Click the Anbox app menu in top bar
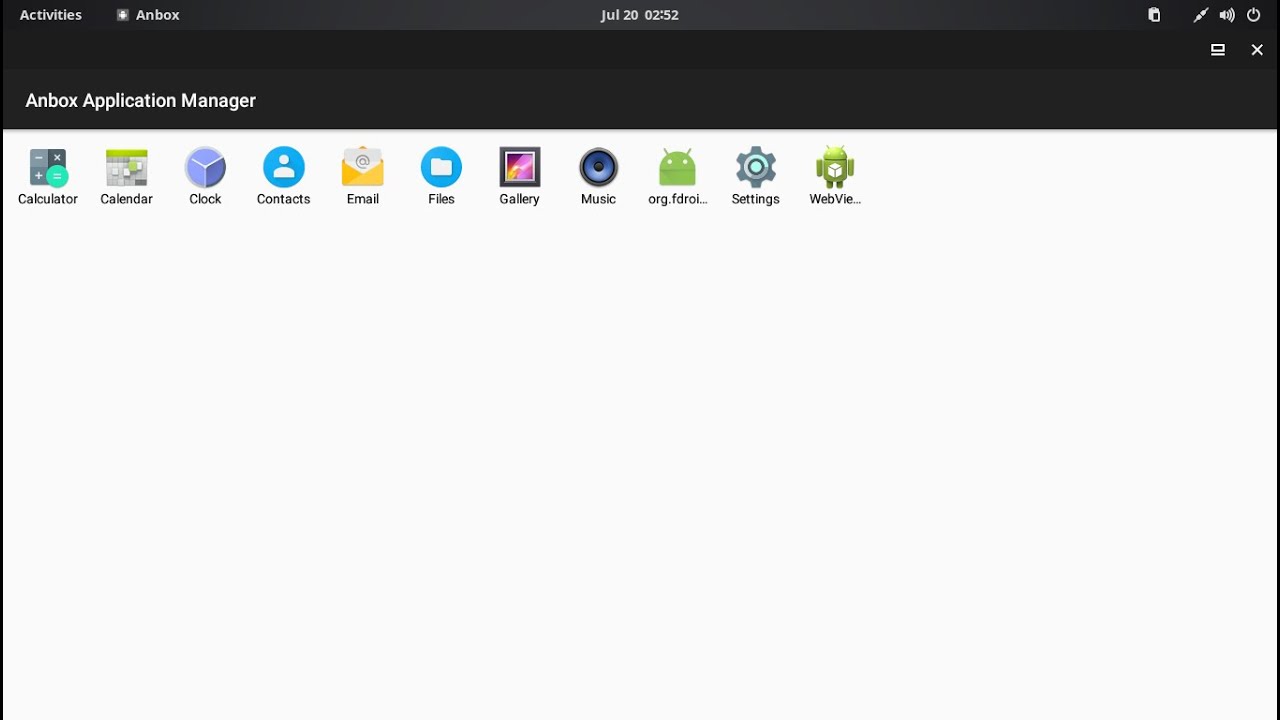1280x720 pixels. (x=148, y=15)
